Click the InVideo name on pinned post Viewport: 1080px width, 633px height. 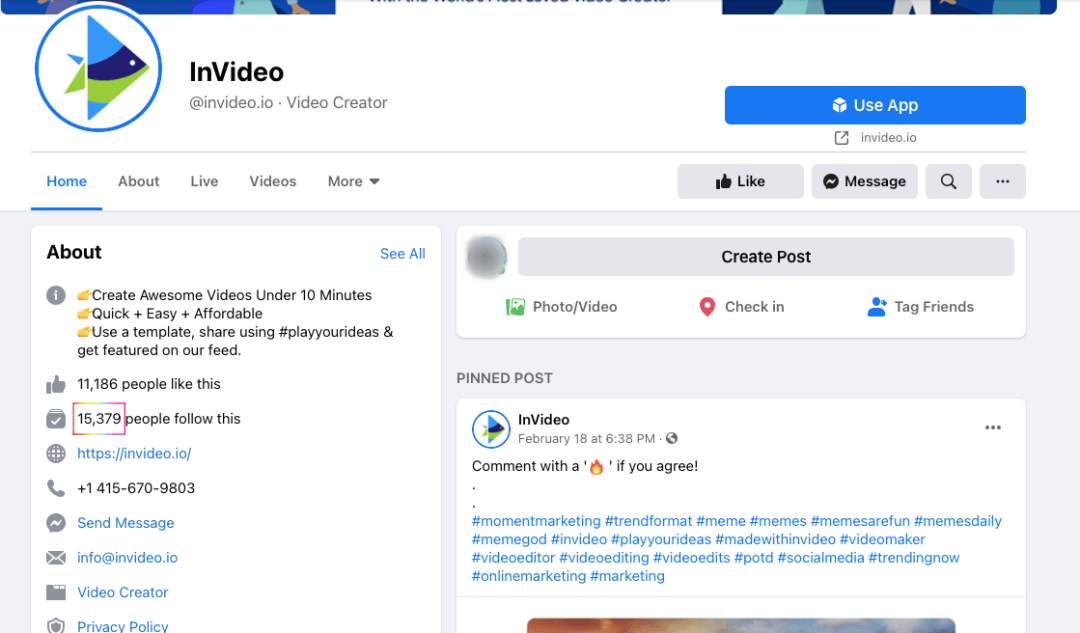pos(543,419)
